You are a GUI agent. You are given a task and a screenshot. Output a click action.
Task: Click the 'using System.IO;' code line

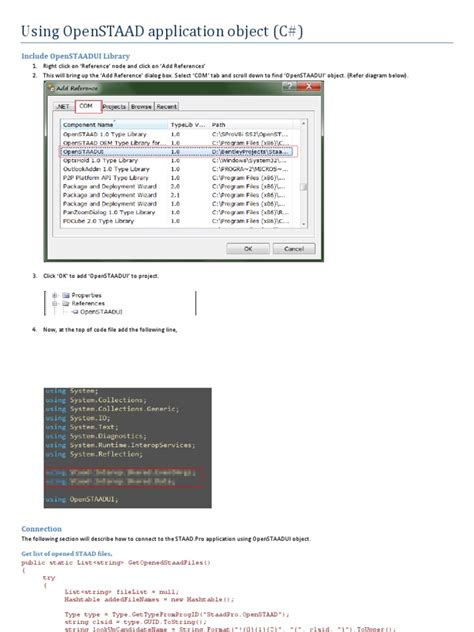tap(76, 418)
